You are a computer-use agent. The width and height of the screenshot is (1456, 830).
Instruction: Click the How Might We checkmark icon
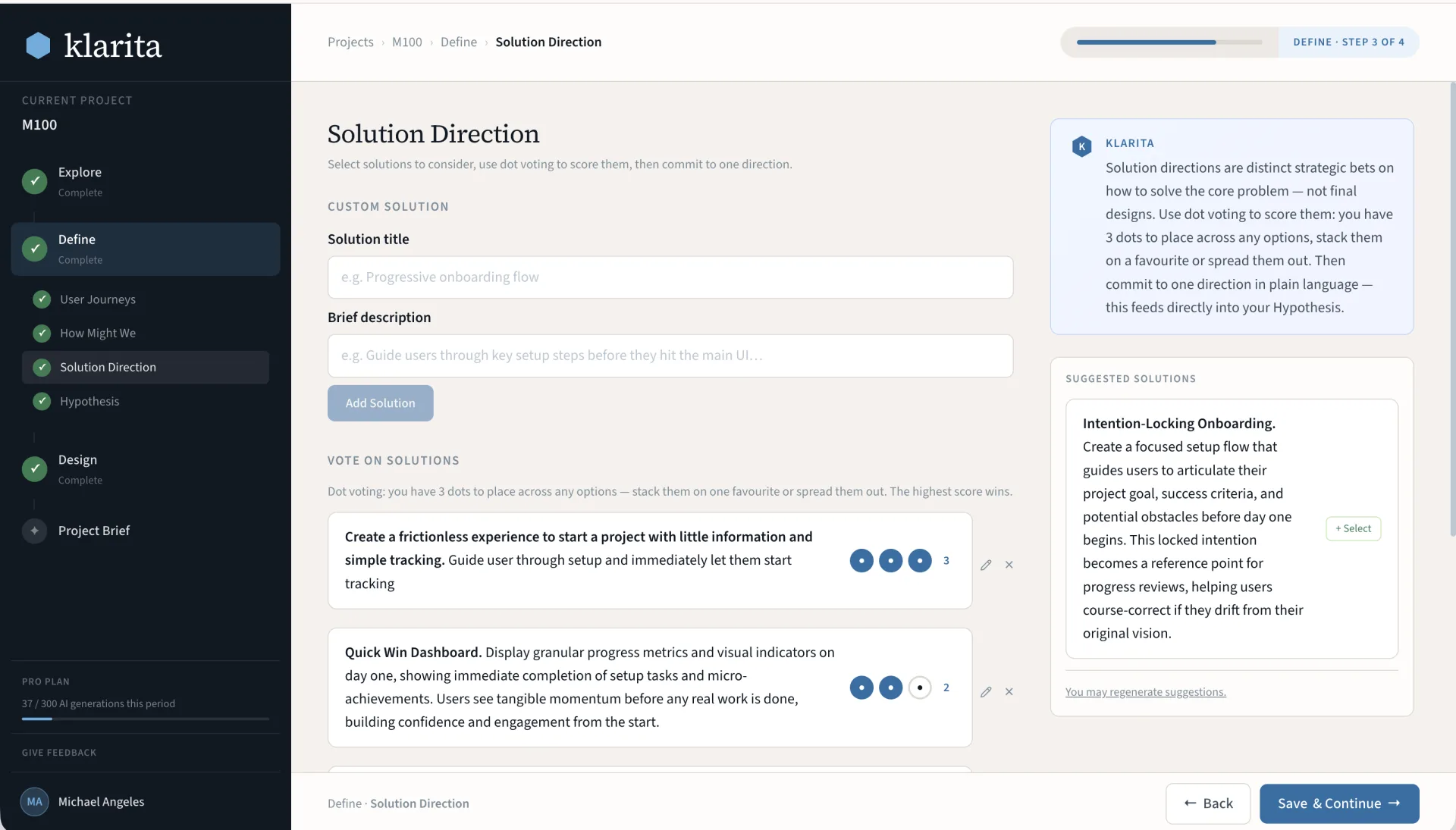tap(42, 334)
